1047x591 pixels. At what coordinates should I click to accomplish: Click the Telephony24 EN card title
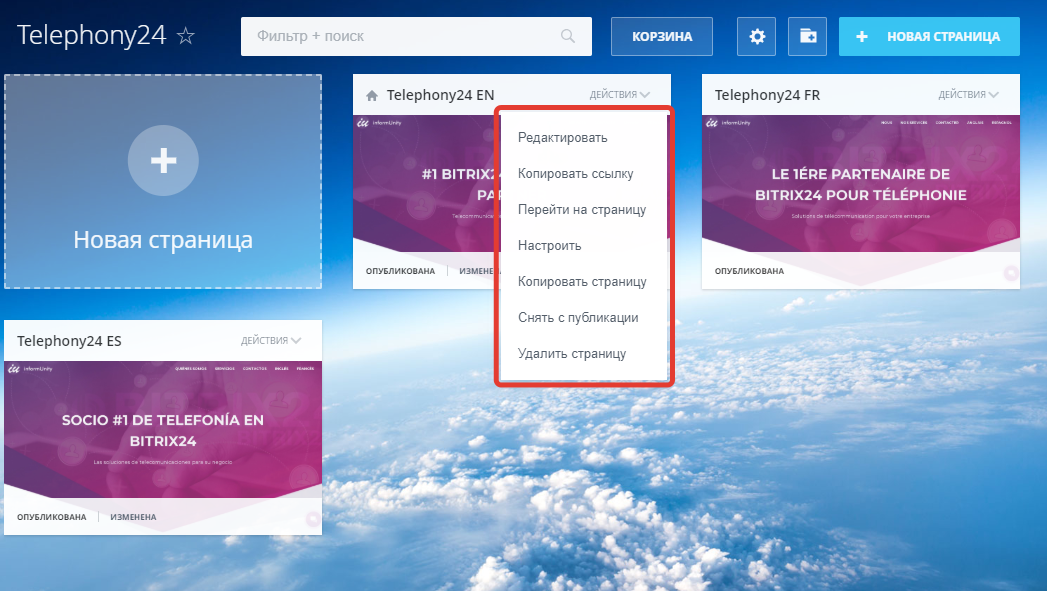pyautogui.click(x=440, y=95)
